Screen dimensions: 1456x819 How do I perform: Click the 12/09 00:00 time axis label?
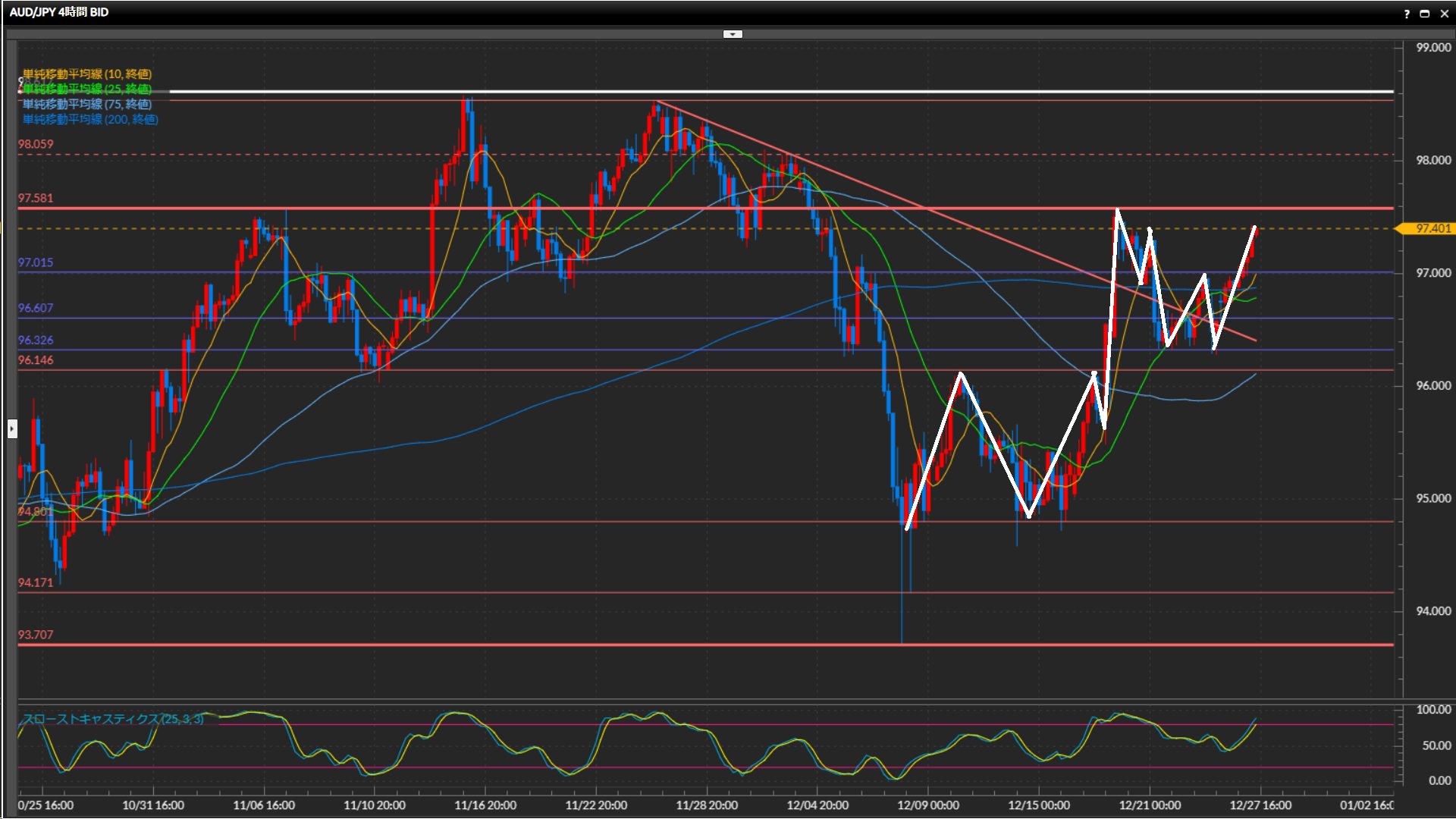pyautogui.click(x=927, y=805)
